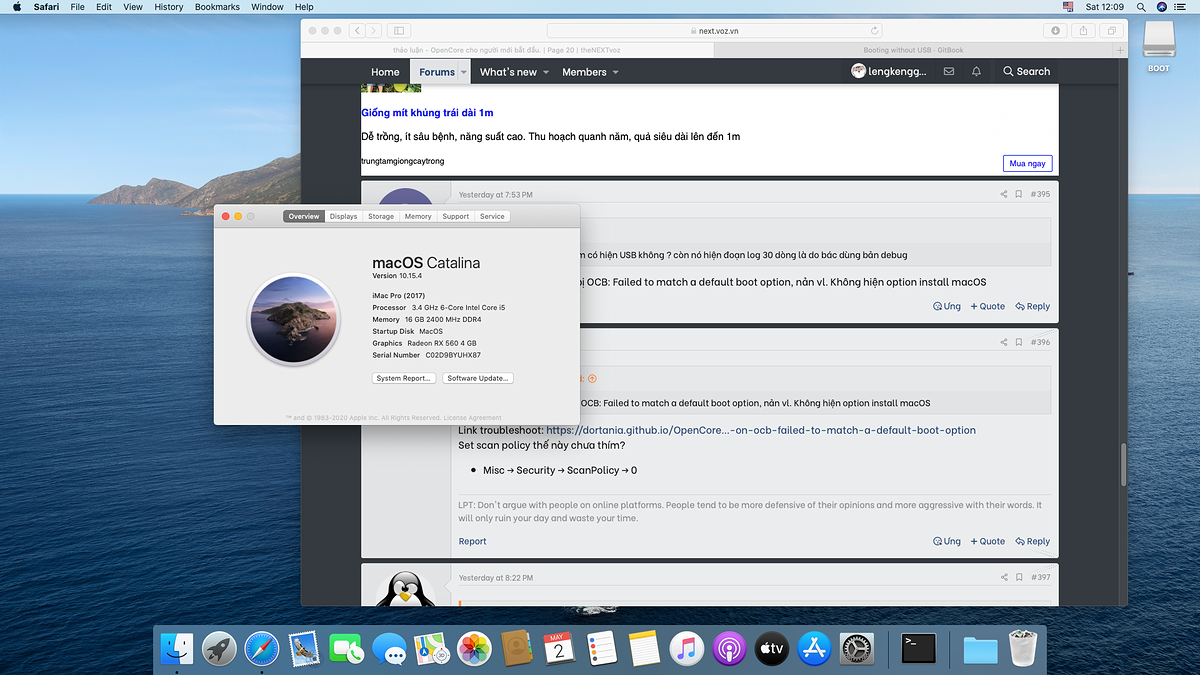Click Safari share button
This screenshot has height=675, width=1200.
(1083, 31)
